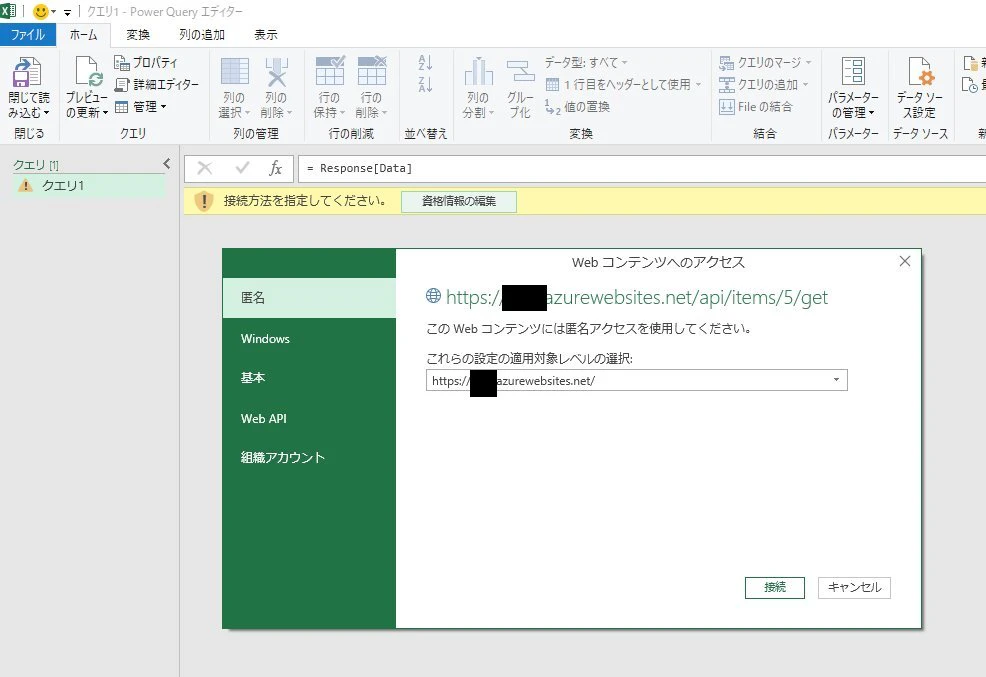This screenshot has width=986, height=677.
Task: Open the クエリのマージ dropdown
Action: coord(765,62)
